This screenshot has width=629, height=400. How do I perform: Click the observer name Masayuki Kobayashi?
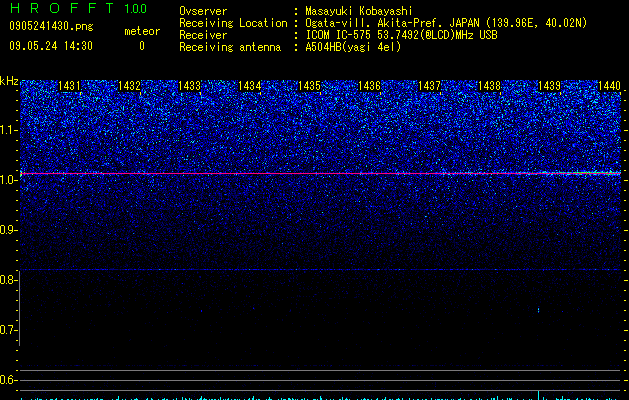tap(359, 11)
